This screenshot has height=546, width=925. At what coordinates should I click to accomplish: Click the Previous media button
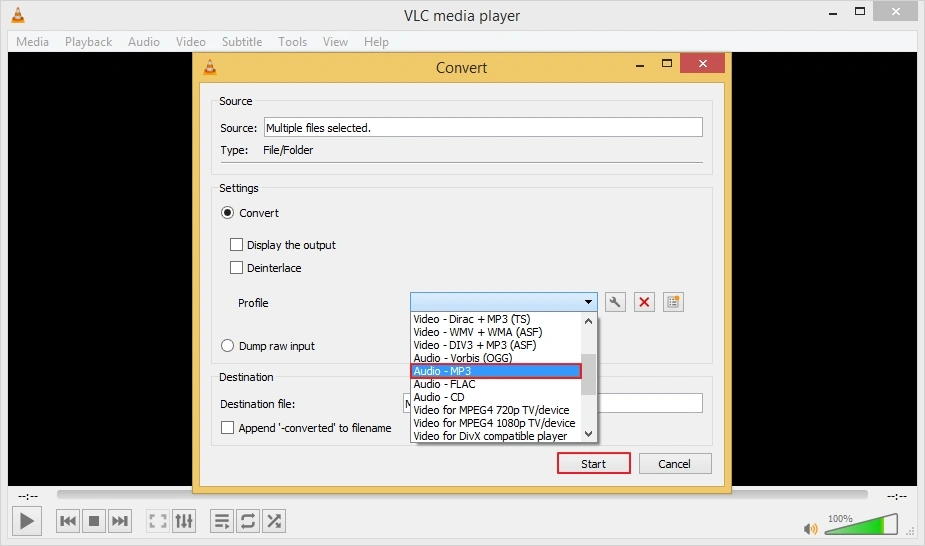68,521
